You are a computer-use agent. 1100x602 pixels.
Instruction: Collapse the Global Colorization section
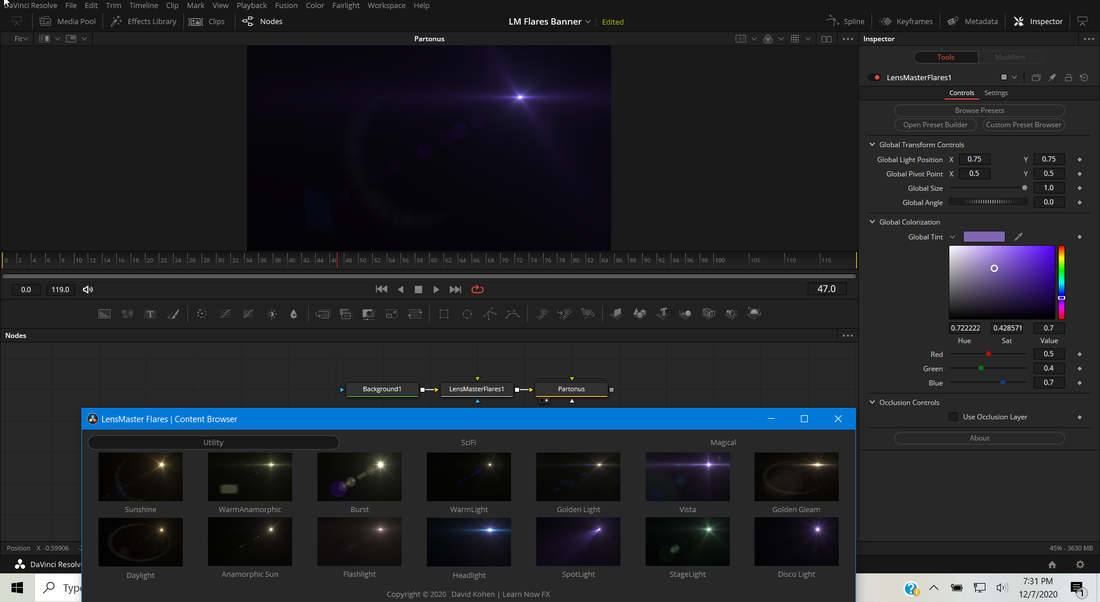pos(872,222)
